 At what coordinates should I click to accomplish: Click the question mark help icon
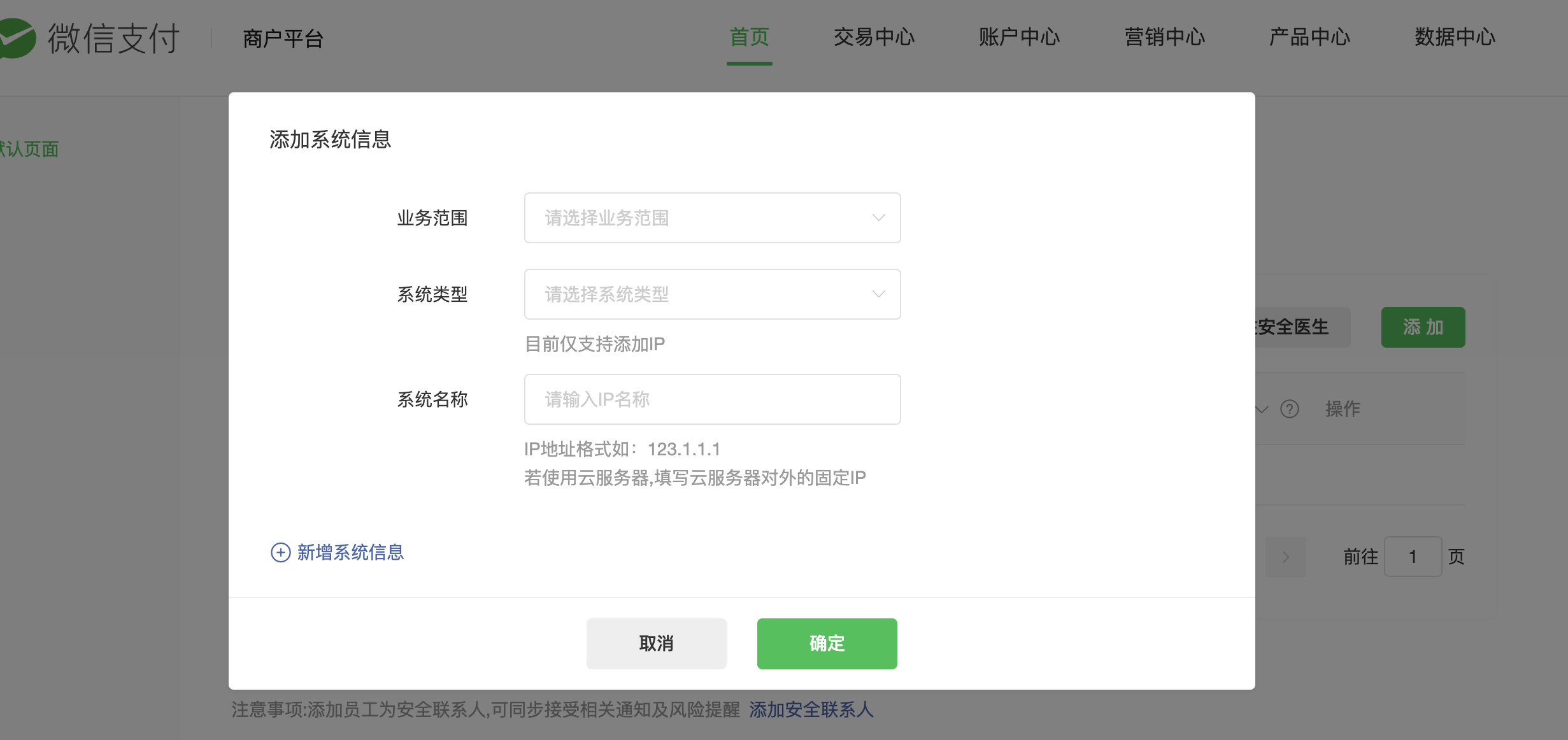tap(1289, 409)
